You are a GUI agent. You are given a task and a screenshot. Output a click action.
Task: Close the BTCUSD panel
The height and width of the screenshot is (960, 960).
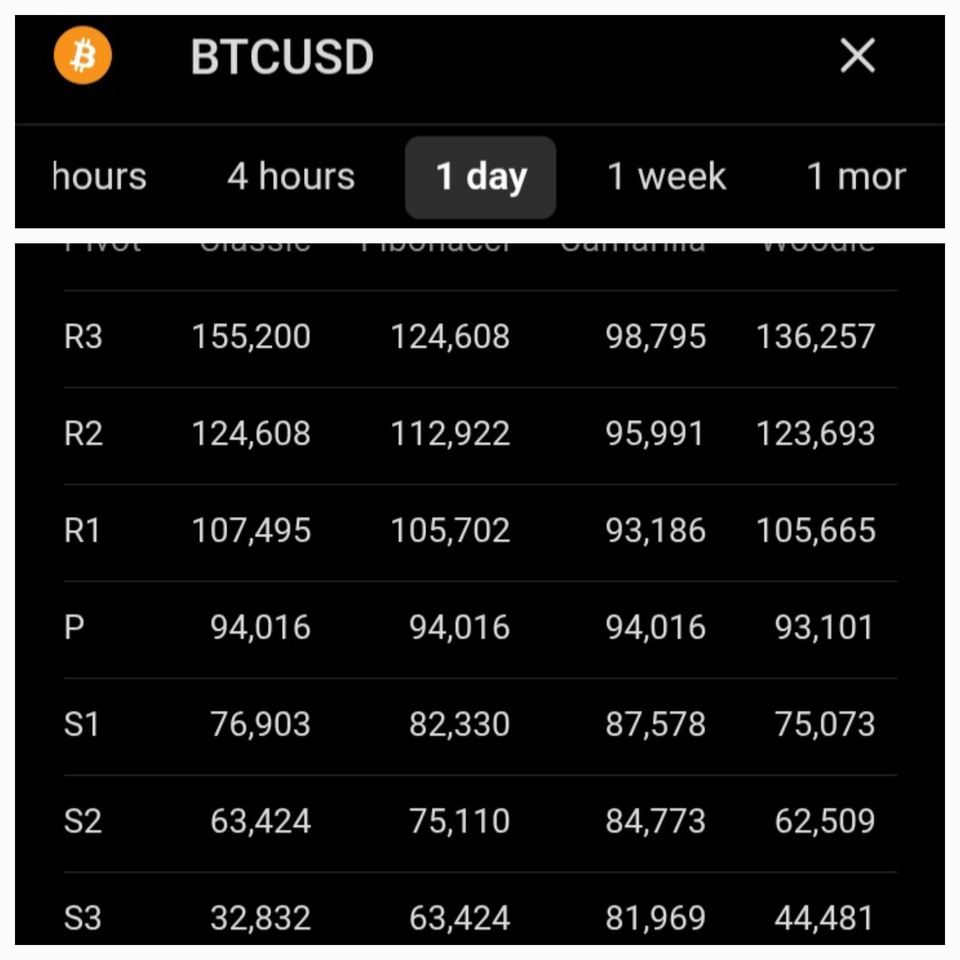click(857, 57)
